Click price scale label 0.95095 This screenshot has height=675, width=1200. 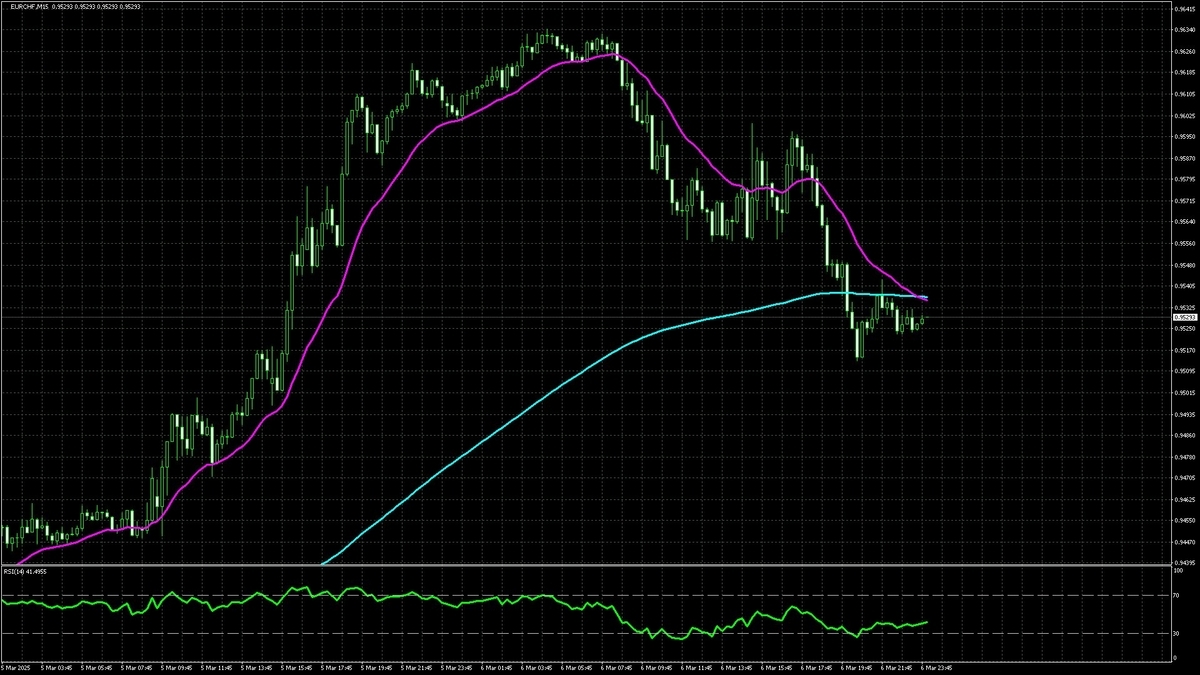[x=1185, y=371]
